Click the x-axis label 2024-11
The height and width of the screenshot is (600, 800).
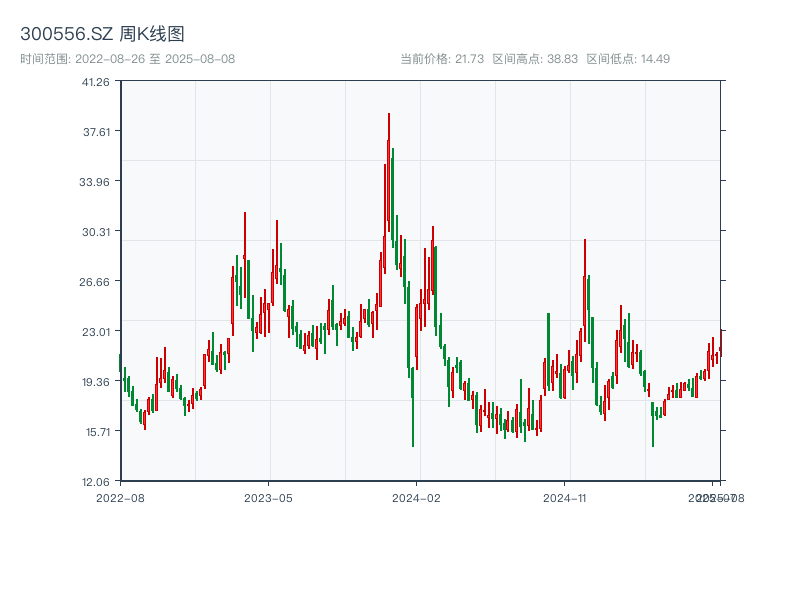tap(564, 498)
